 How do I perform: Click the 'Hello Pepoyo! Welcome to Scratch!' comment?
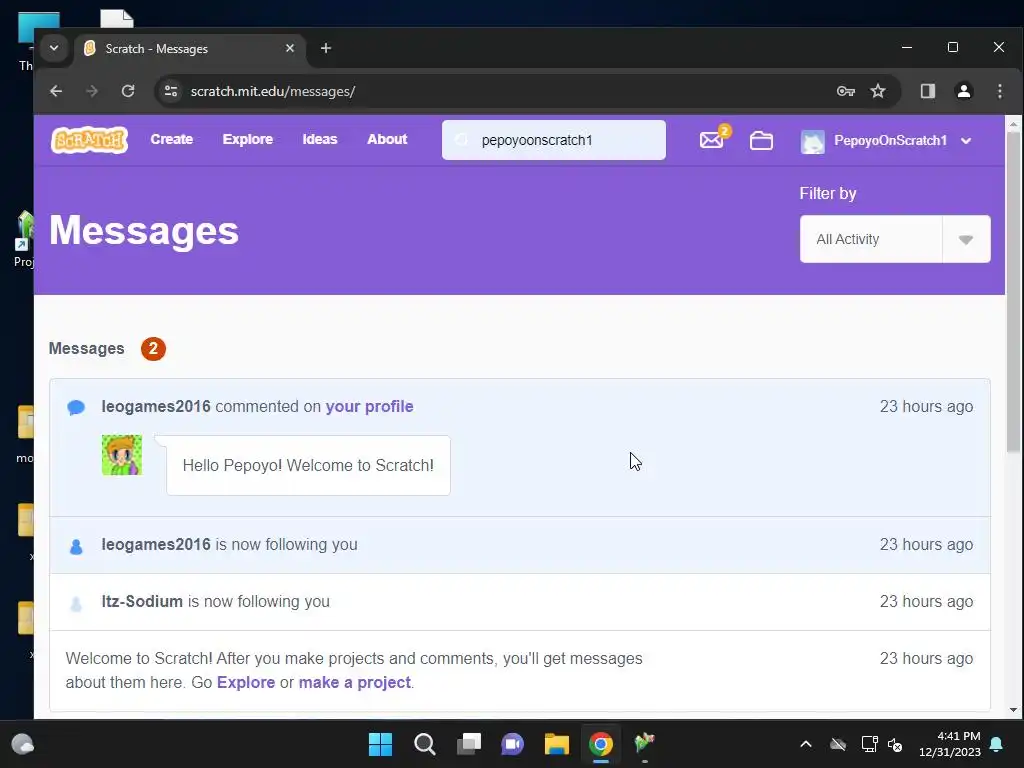click(308, 466)
